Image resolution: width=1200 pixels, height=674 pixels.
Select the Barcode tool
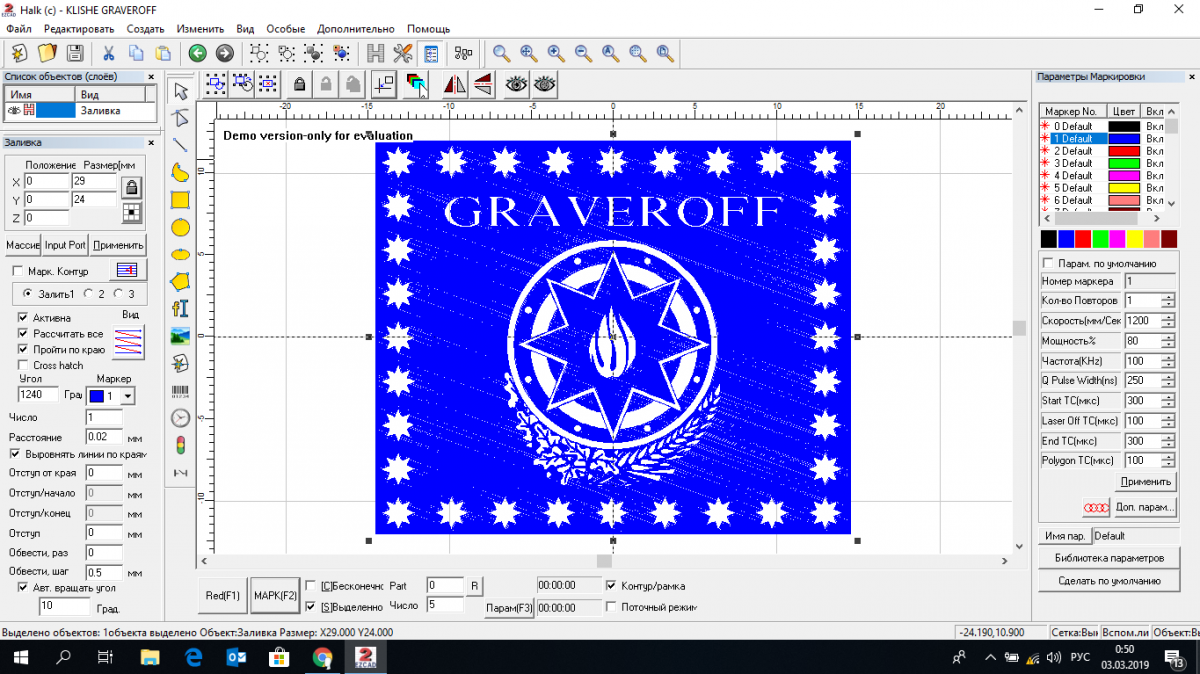click(181, 391)
